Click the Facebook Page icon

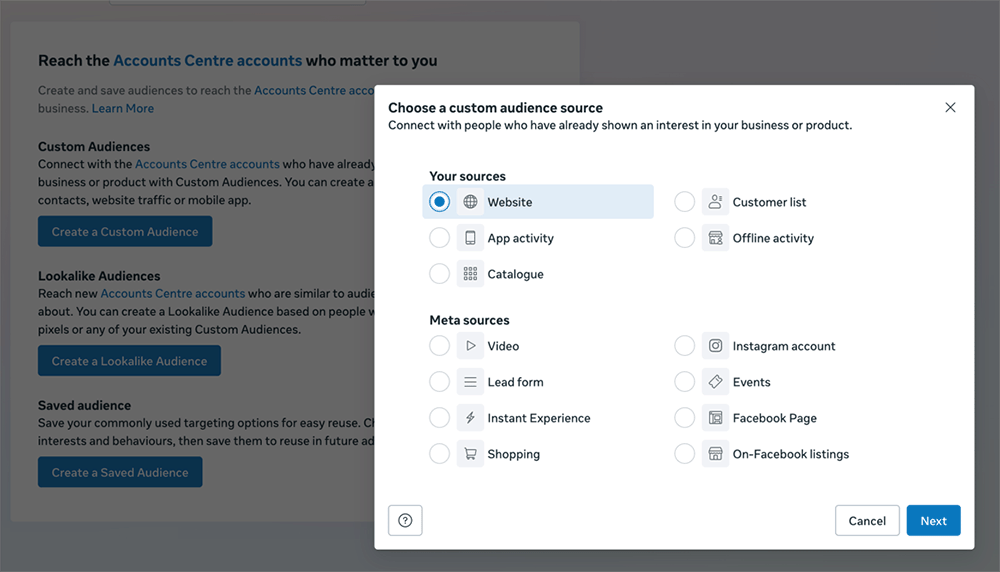(715, 418)
